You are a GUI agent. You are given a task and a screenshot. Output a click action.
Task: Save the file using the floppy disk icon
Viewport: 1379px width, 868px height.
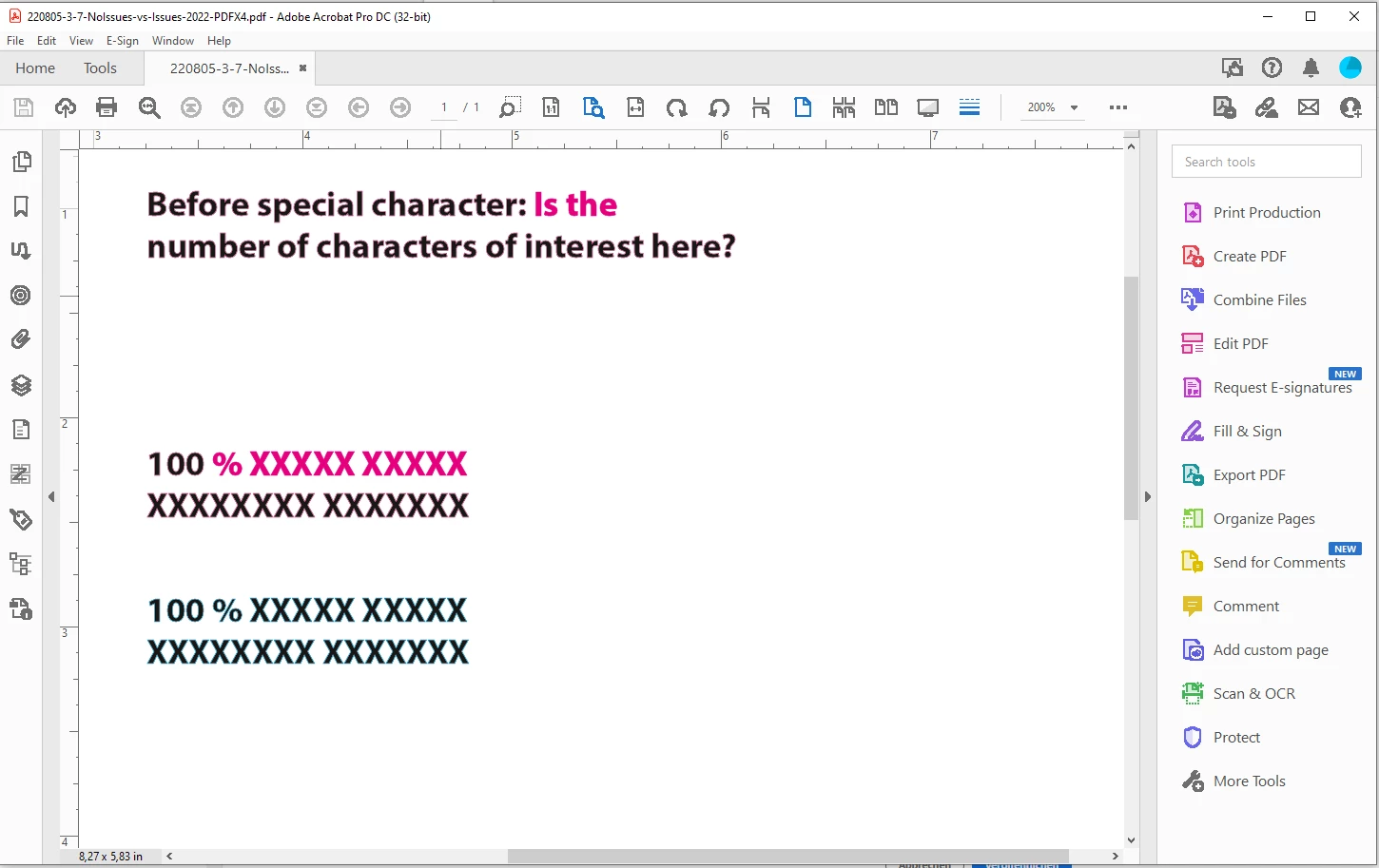(24, 107)
